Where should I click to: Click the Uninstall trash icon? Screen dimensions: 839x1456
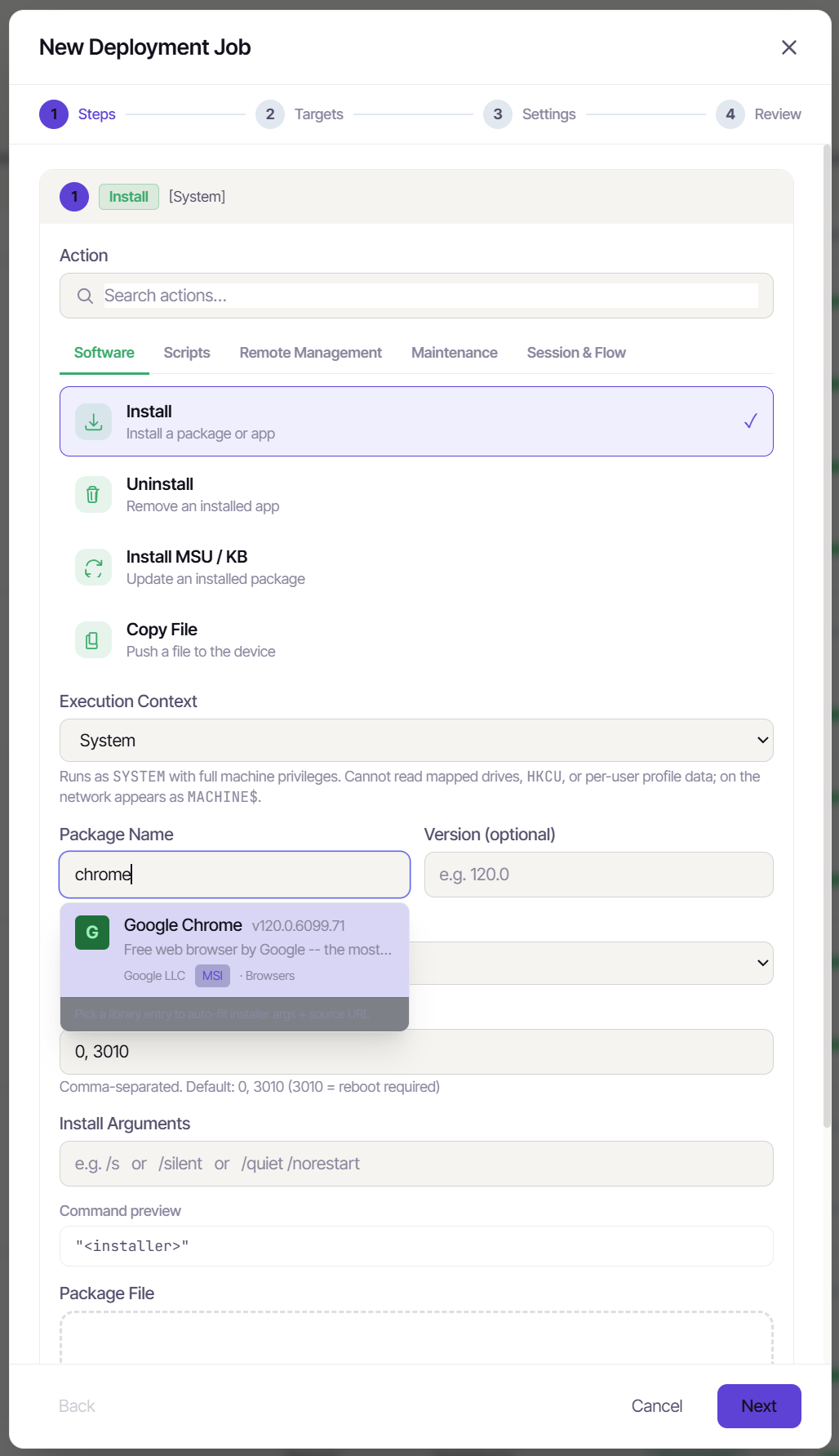point(94,494)
